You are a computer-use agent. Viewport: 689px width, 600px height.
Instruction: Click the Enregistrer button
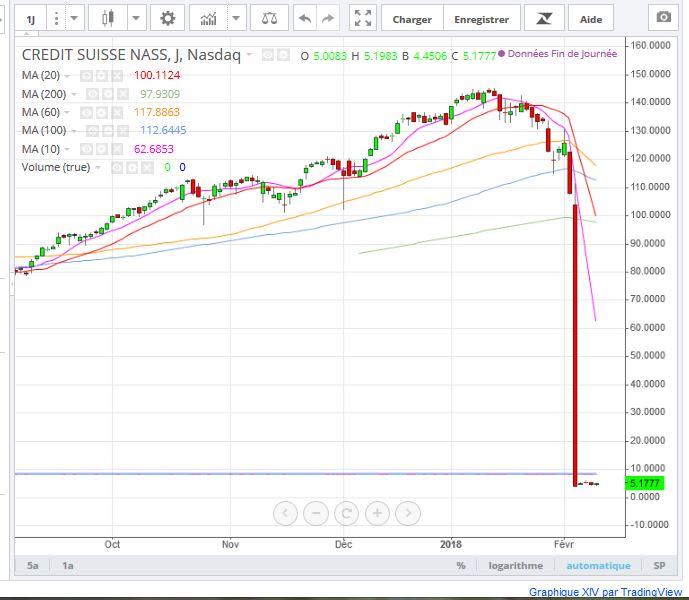pos(482,19)
